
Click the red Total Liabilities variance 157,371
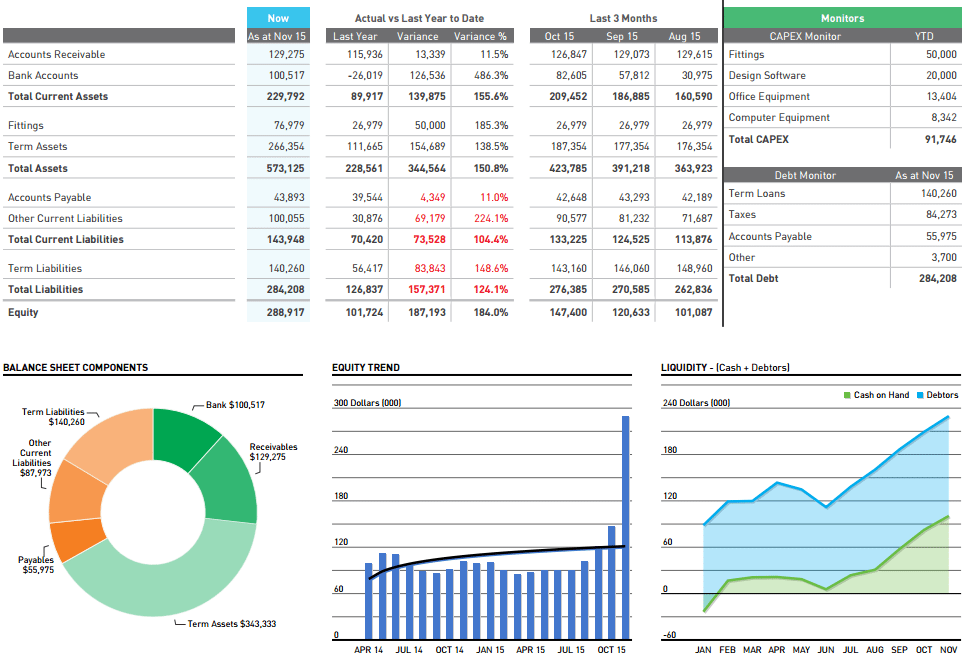(427, 289)
